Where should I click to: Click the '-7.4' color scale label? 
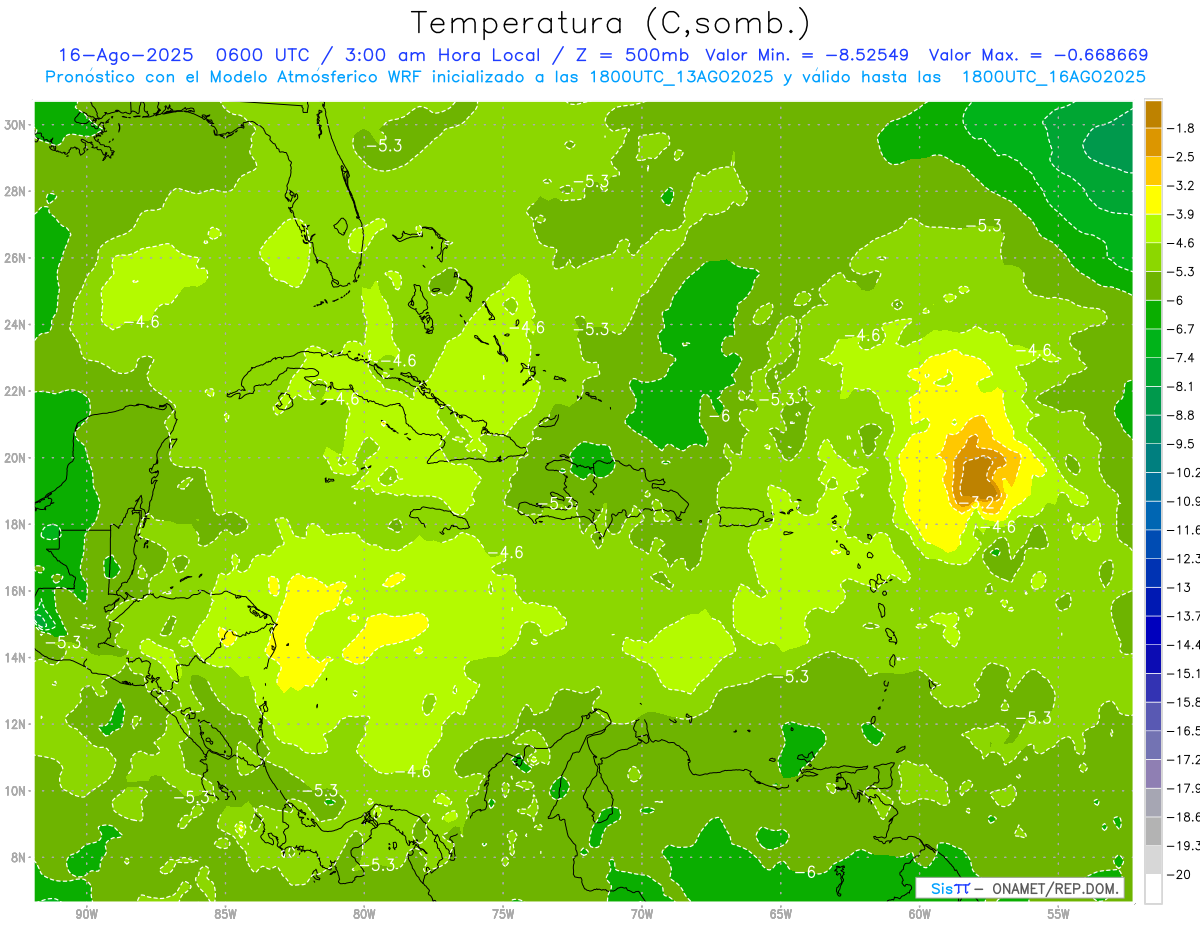tap(1182, 357)
